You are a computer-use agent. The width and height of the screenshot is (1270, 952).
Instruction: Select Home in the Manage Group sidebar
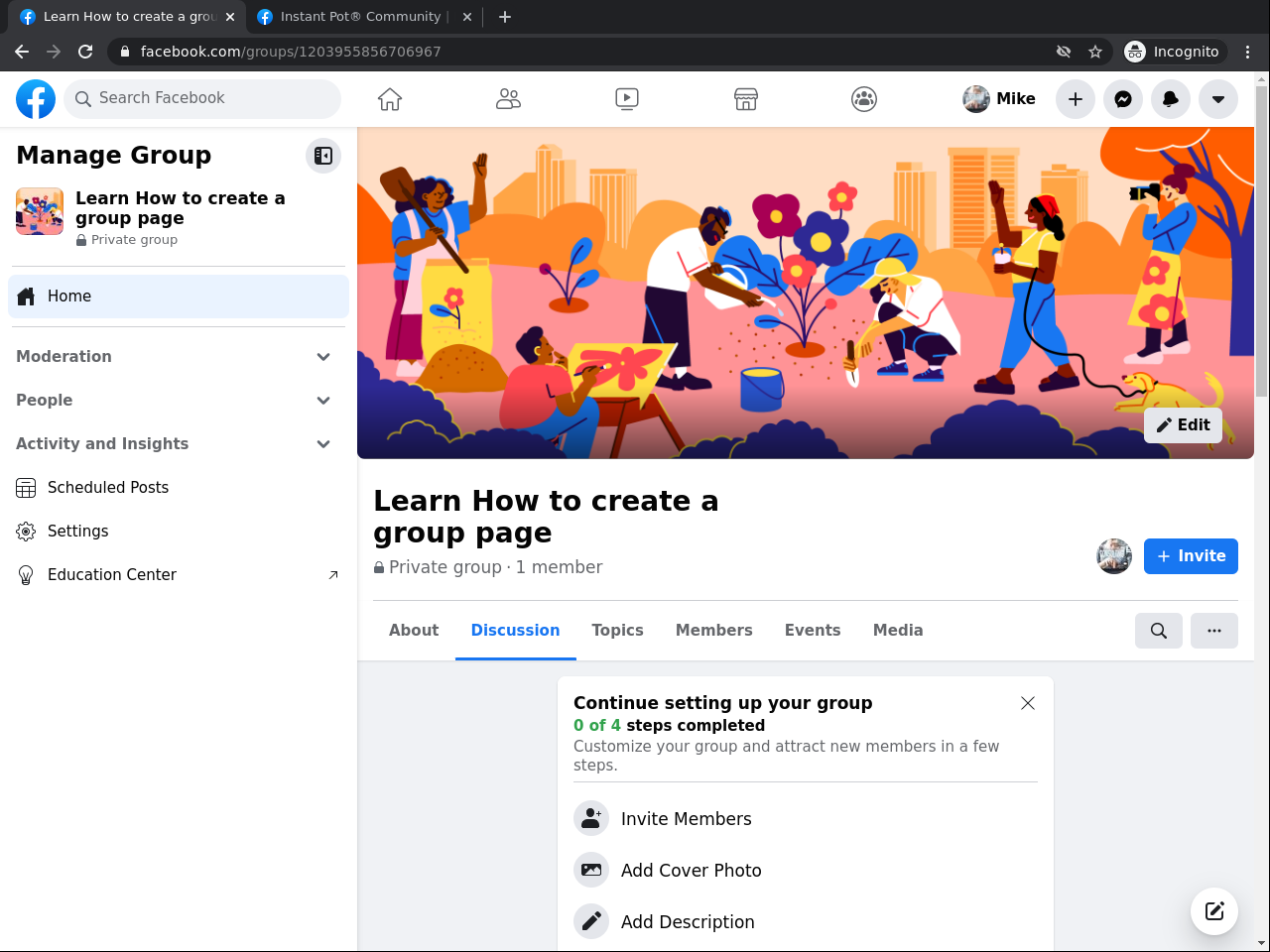tap(179, 297)
